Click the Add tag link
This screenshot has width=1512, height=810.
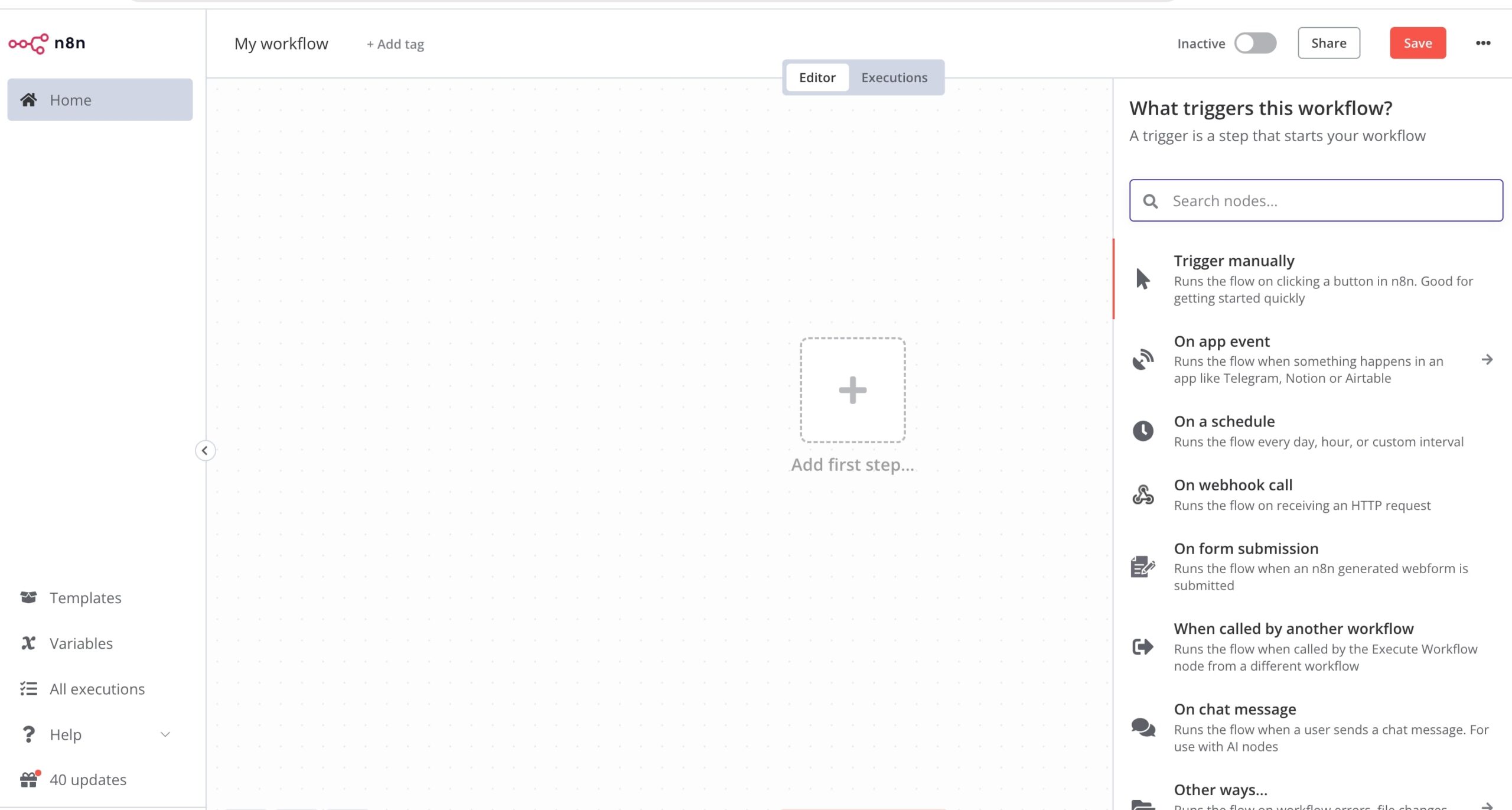pos(395,44)
